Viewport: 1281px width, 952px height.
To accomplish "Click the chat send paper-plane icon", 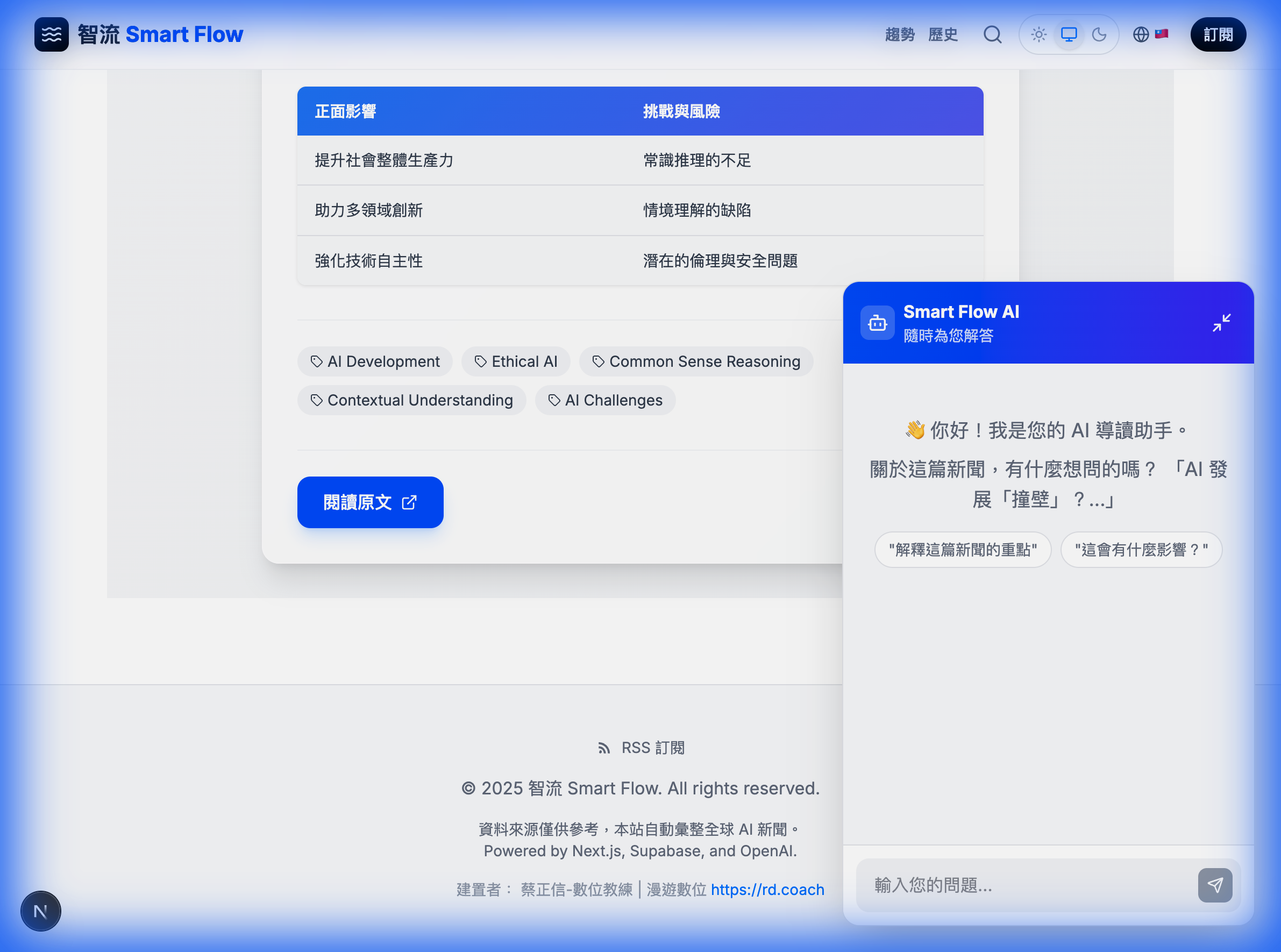I will 1214,885.
